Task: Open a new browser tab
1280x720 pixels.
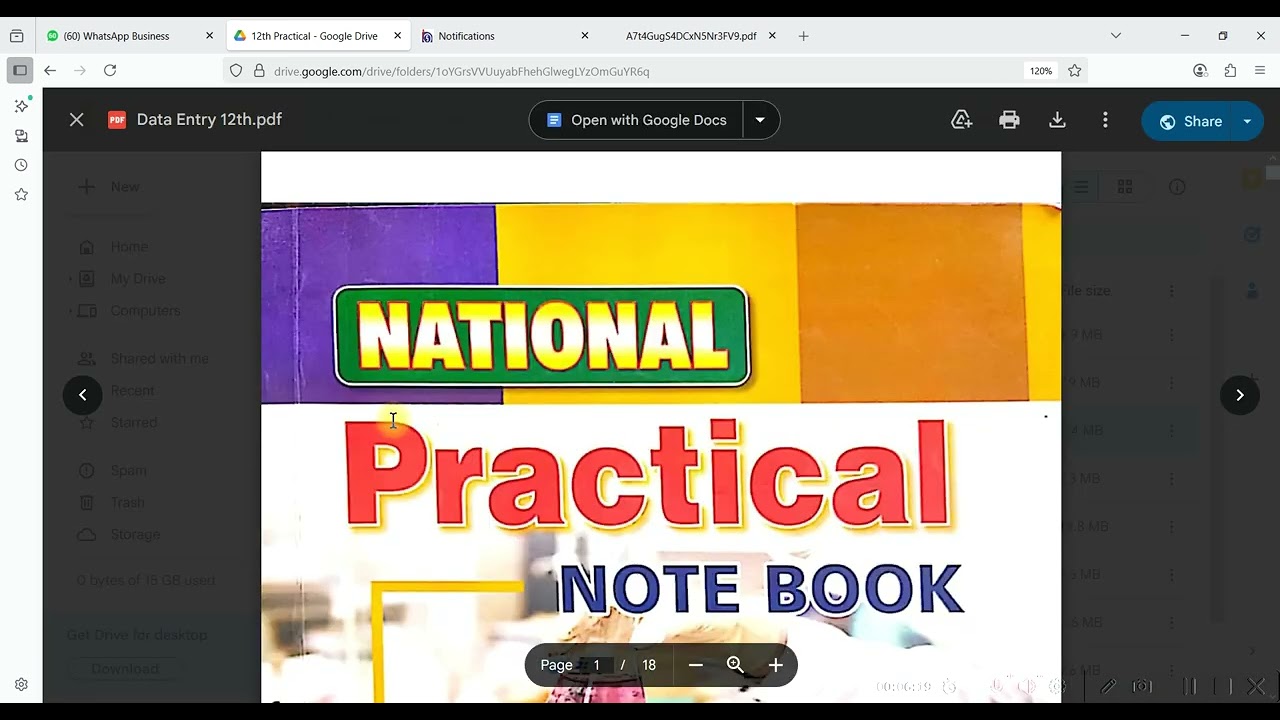Action: pos(803,36)
